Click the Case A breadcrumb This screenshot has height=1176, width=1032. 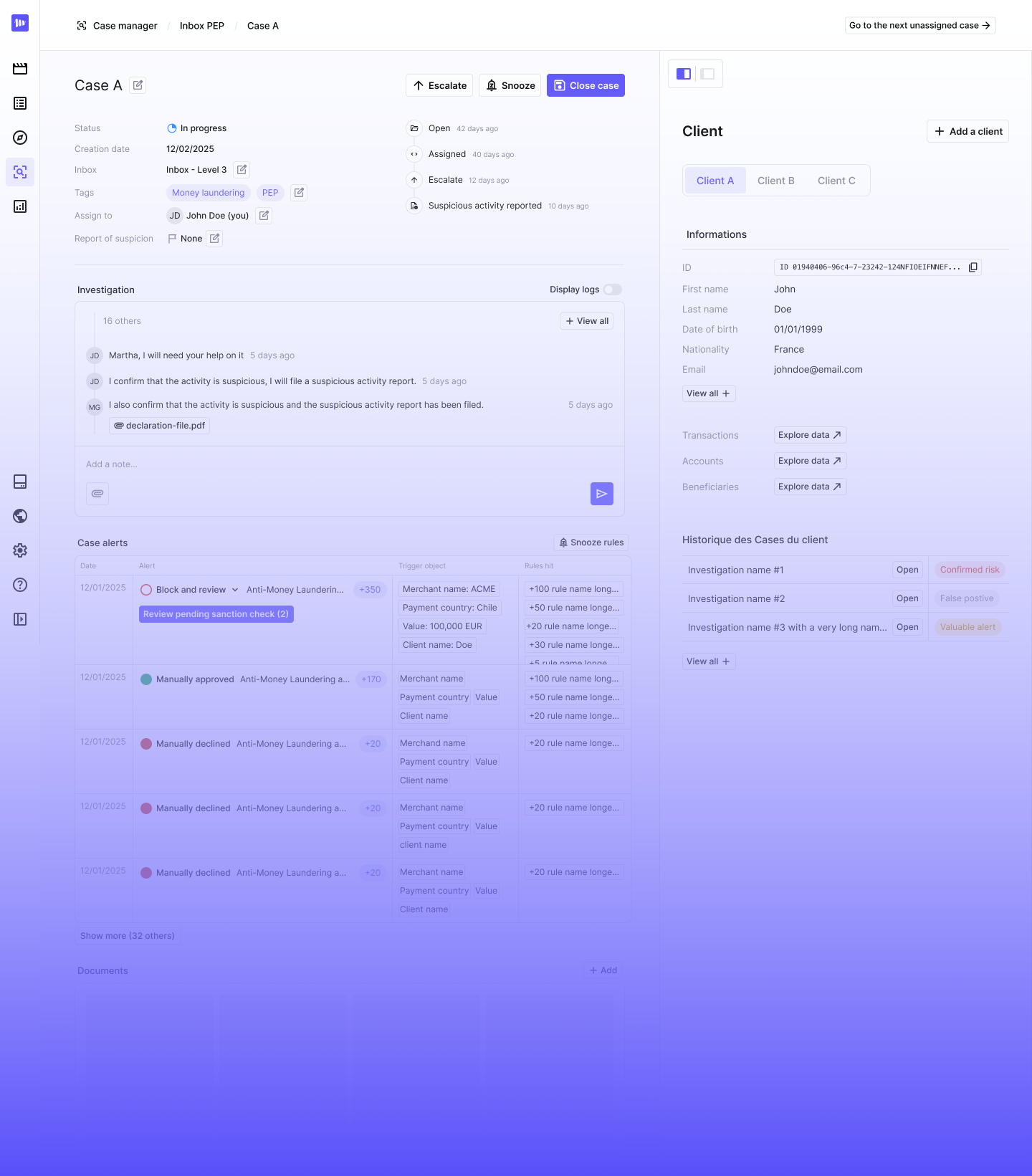263,26
